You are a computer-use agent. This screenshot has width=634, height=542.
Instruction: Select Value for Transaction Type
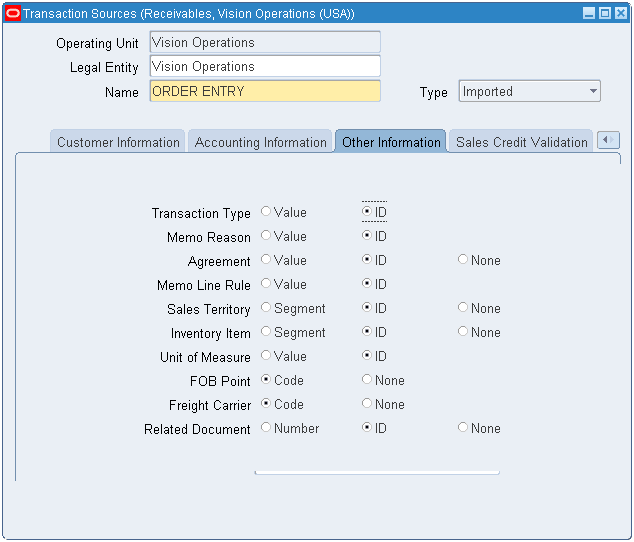(266, 212)
